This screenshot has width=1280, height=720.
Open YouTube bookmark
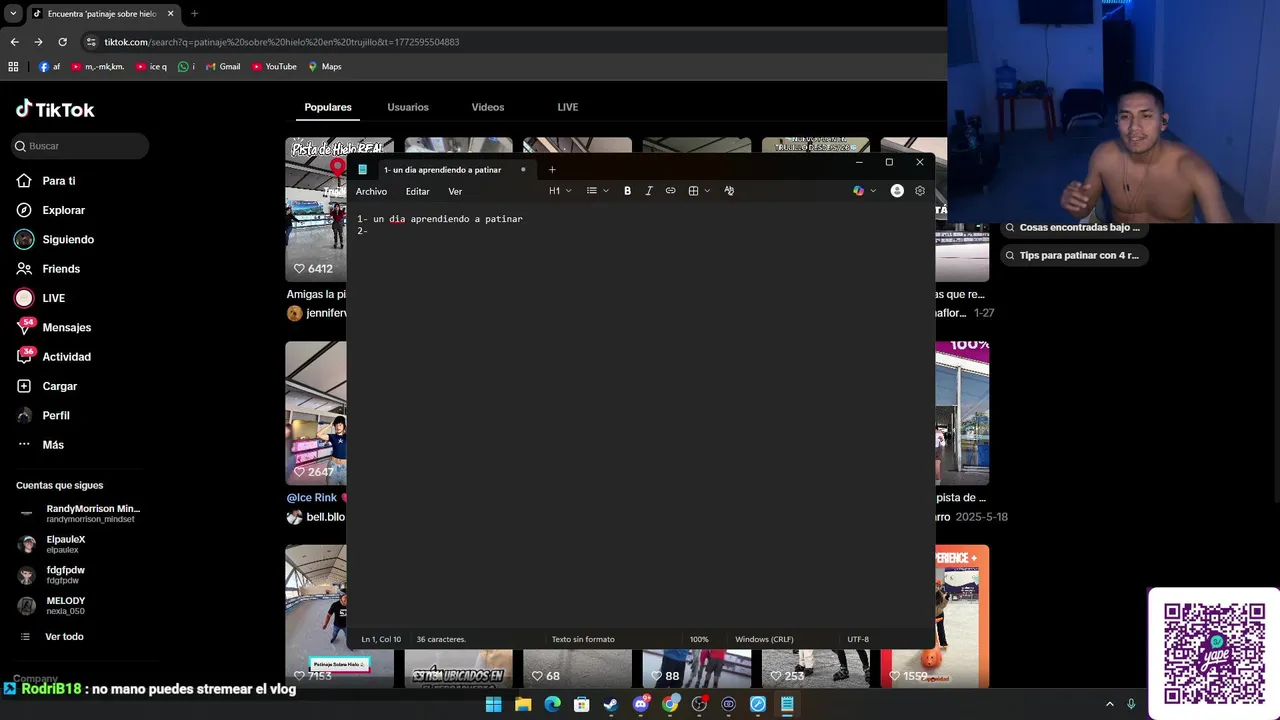pos(274,67)
